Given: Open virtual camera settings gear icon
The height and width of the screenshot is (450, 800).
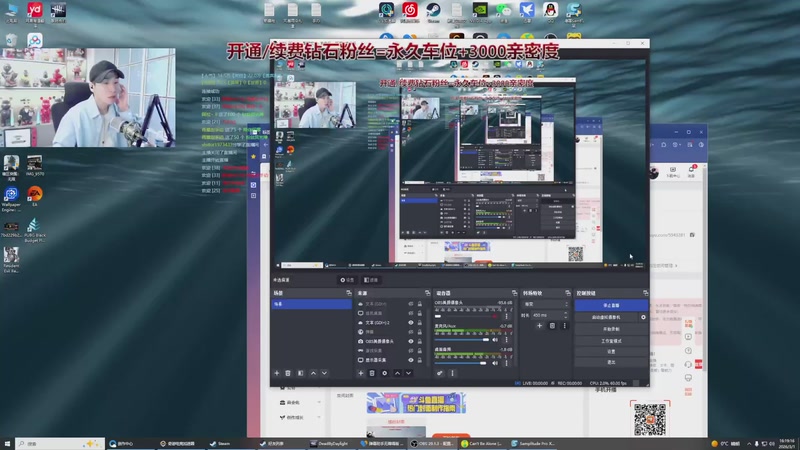Looking at the screenshot, I should (x=643, y=317).
